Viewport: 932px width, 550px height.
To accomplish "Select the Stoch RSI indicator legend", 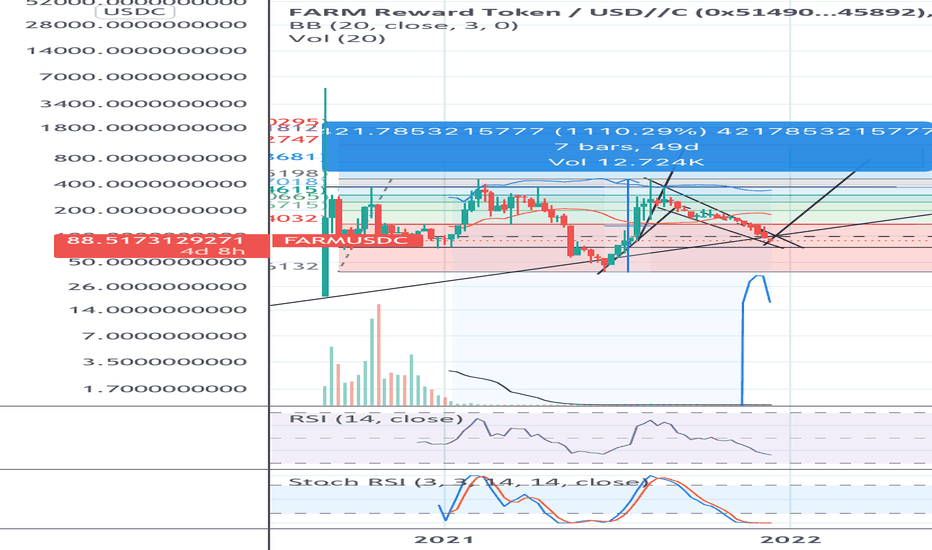I will [467, 482].
